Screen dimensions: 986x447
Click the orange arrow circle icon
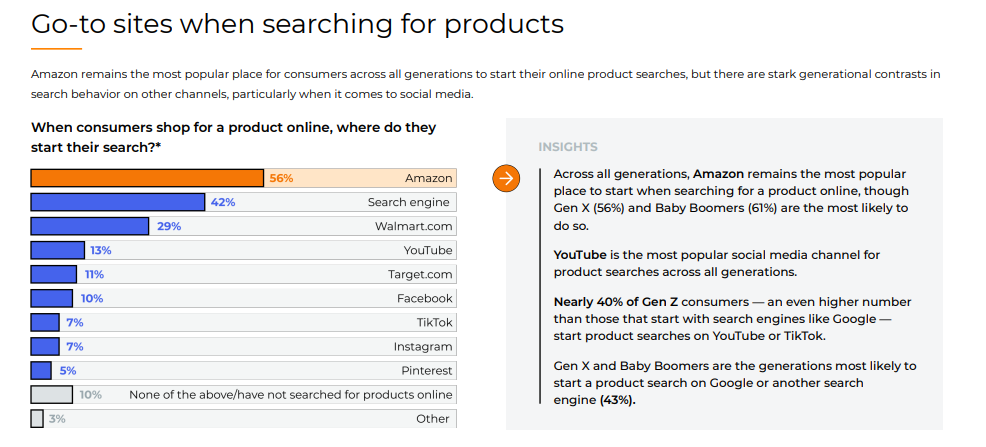507,178
